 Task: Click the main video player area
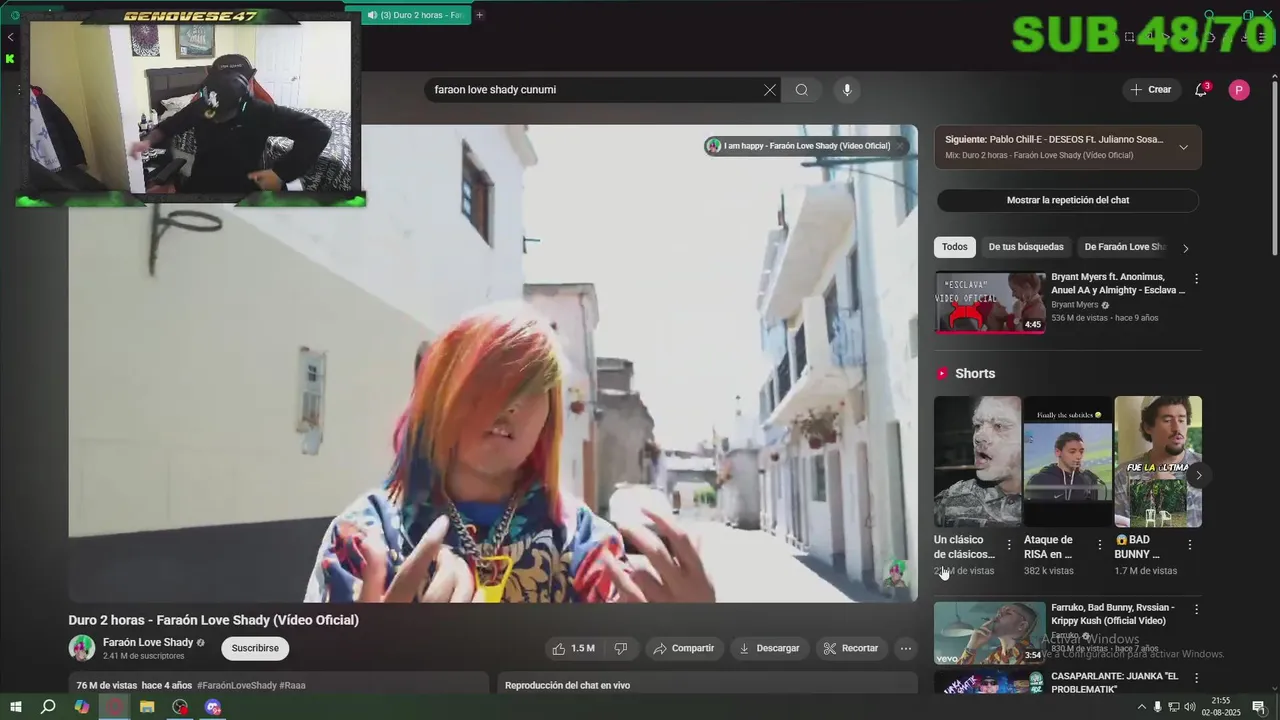[x=493, y=363]
